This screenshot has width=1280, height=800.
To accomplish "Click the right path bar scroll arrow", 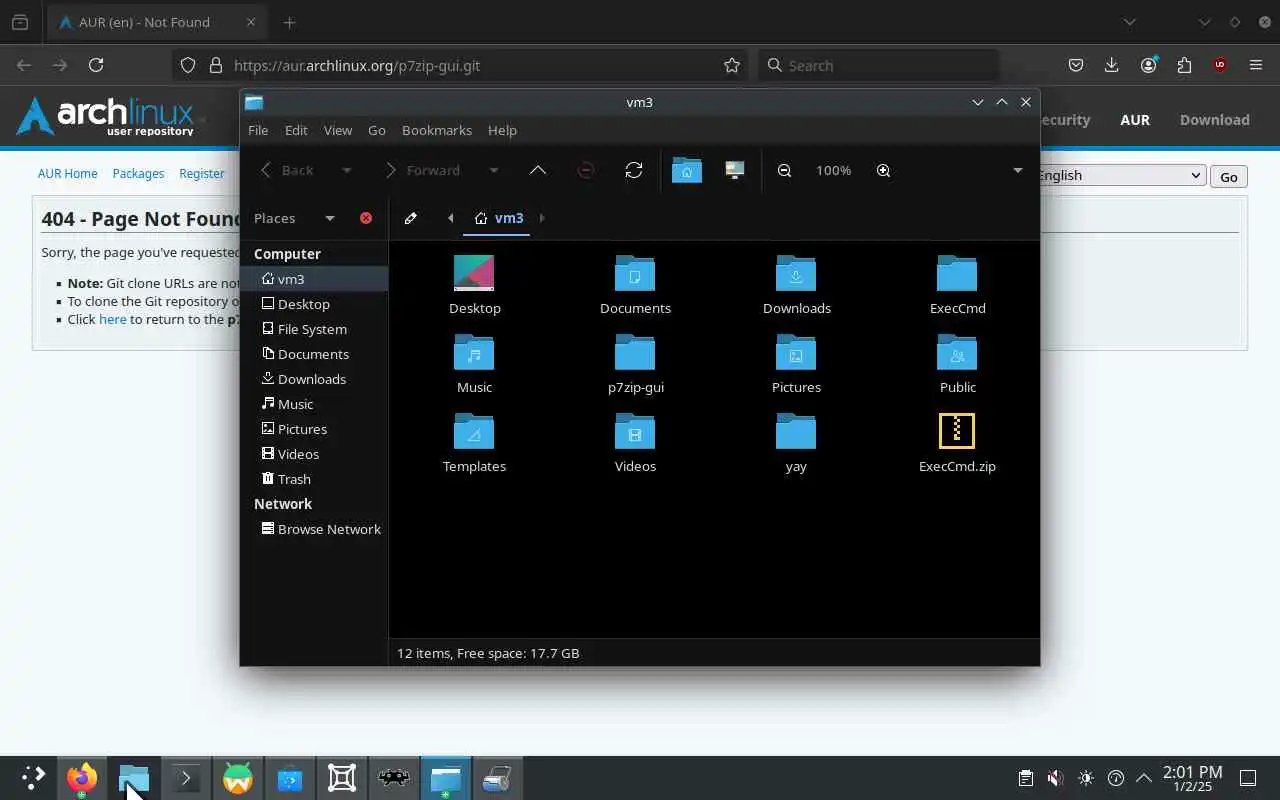I will [x=542, y=218].
